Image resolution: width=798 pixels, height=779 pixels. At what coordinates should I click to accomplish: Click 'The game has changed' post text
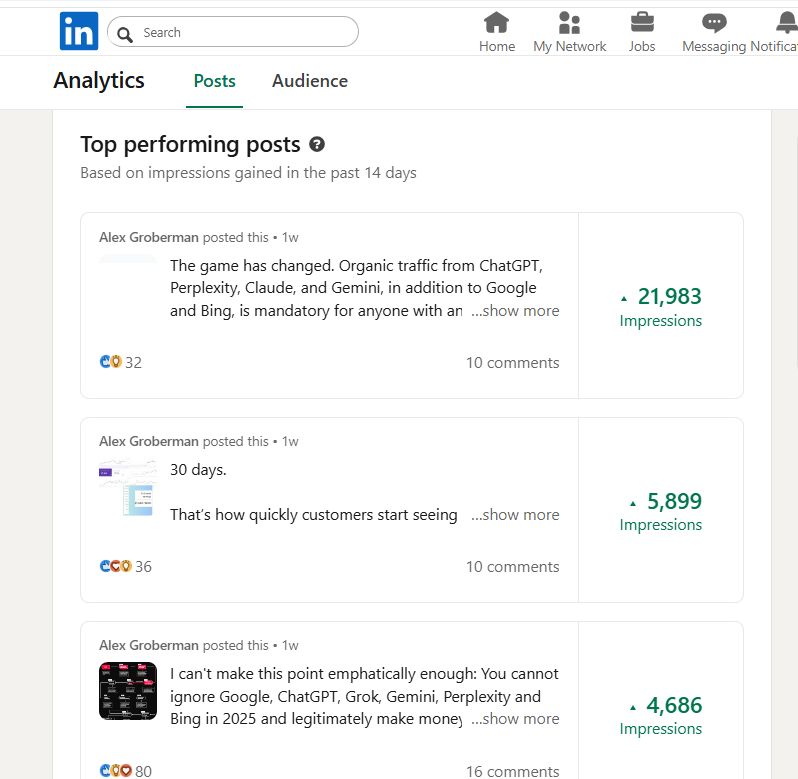click(x=356, y=288)
